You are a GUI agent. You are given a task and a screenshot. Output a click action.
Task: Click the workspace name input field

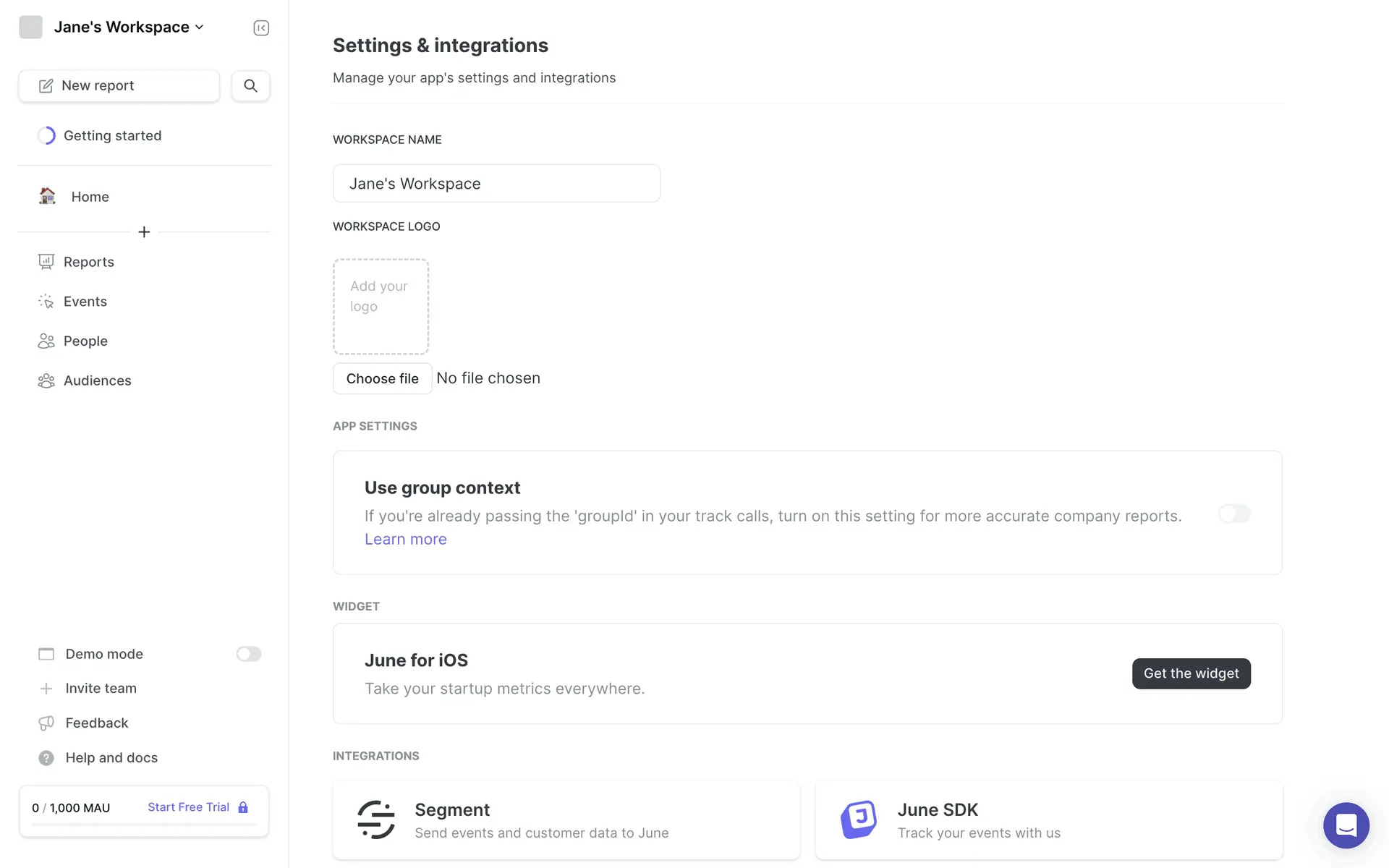pyautogui.click(x=496, y=184)
